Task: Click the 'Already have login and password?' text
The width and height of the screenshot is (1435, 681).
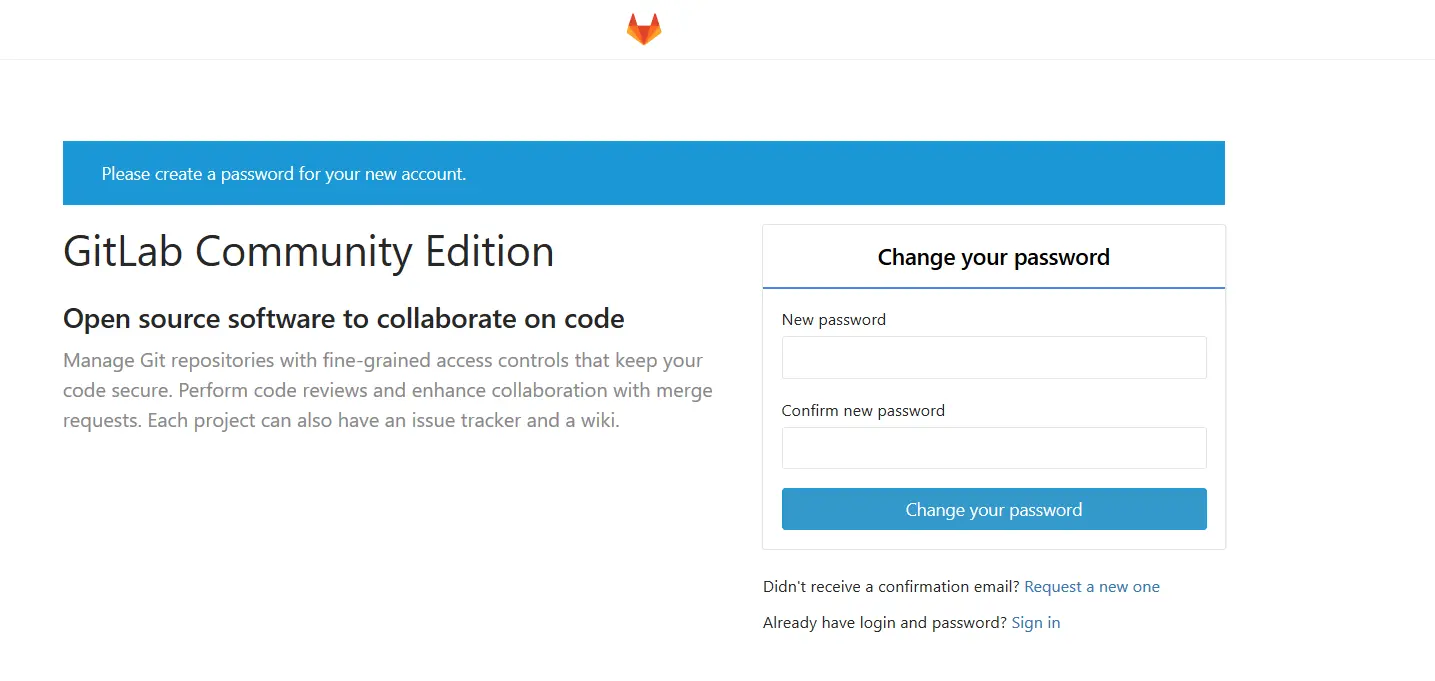Action: [x=884, y=623]
